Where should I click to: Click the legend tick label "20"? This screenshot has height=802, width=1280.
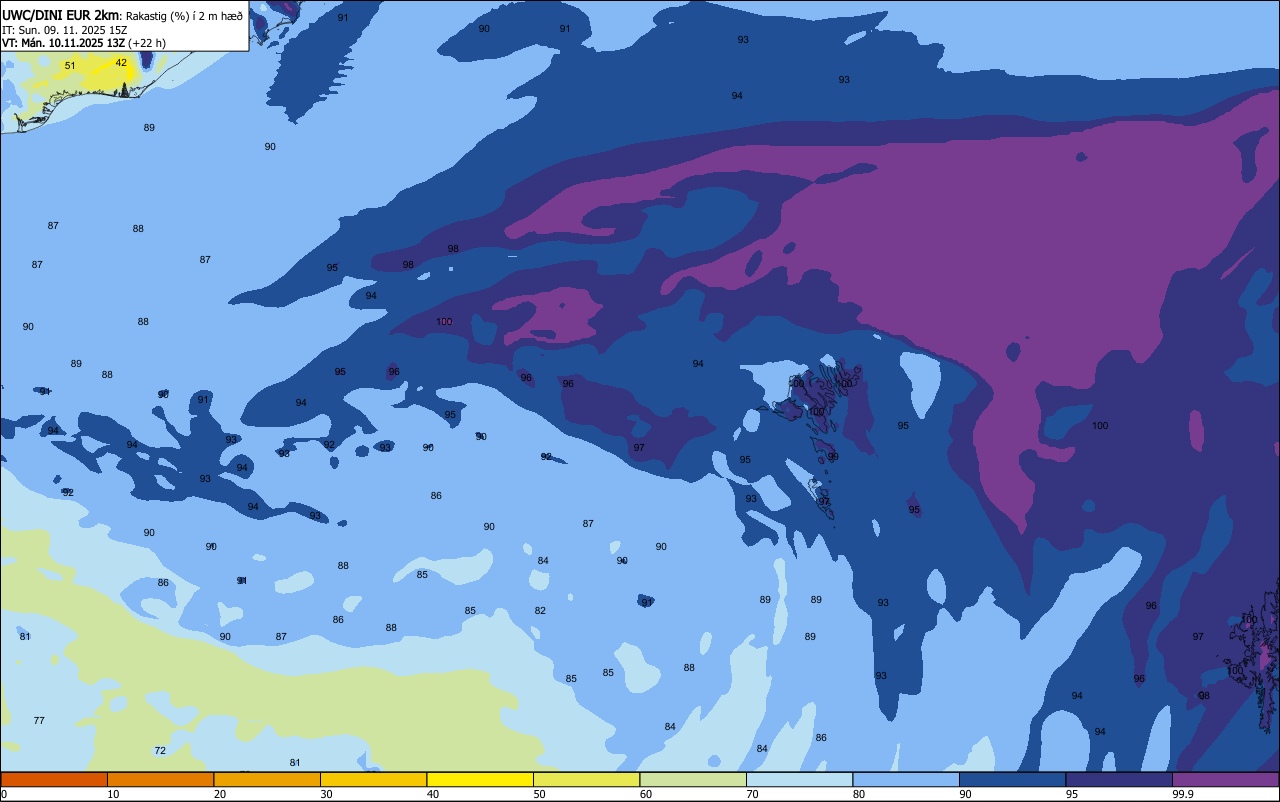click(x=220, y=794)
